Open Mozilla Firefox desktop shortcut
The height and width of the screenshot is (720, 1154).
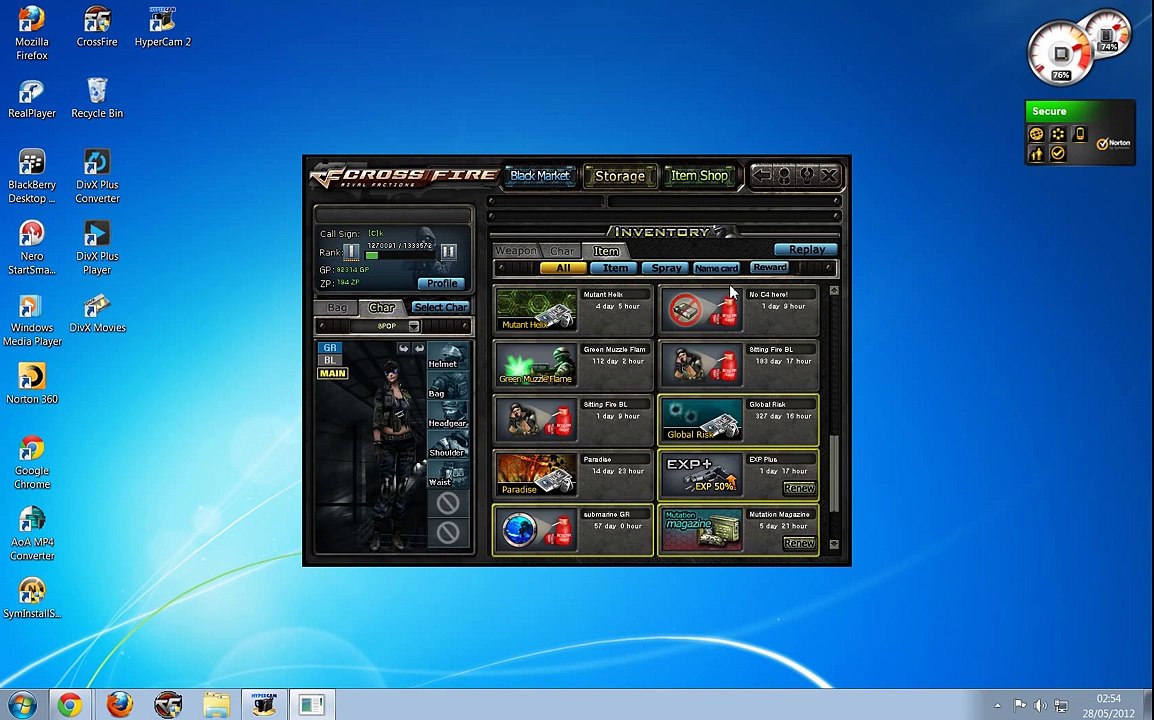click(x=32, y=33)
